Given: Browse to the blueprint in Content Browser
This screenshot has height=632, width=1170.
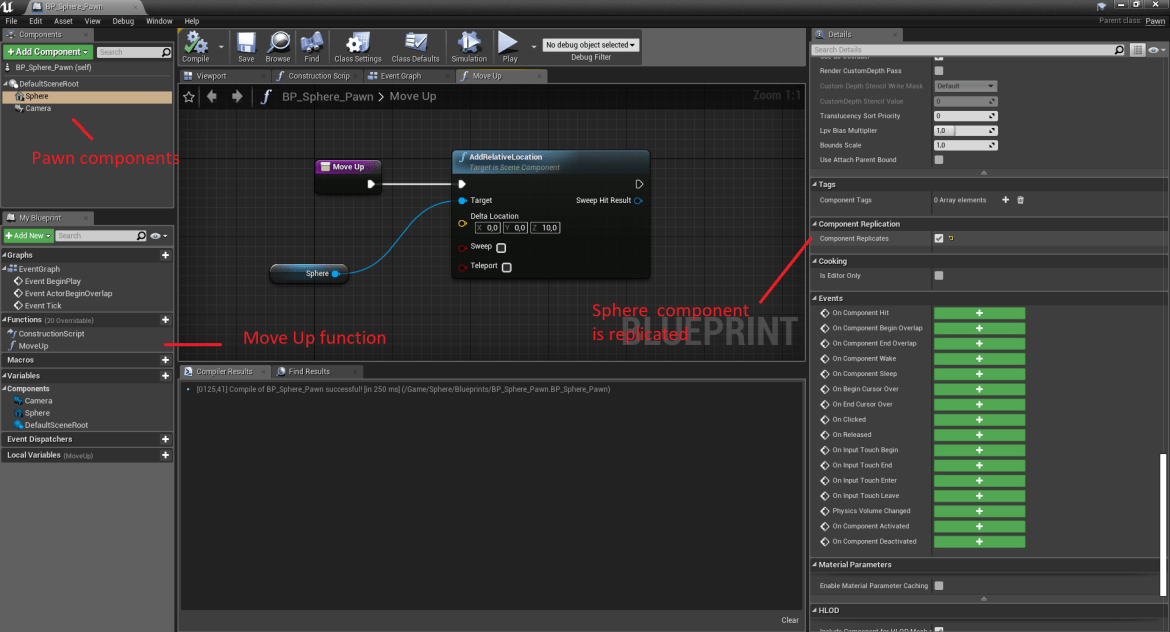Looking at the screenshot, I should [282, 45].
